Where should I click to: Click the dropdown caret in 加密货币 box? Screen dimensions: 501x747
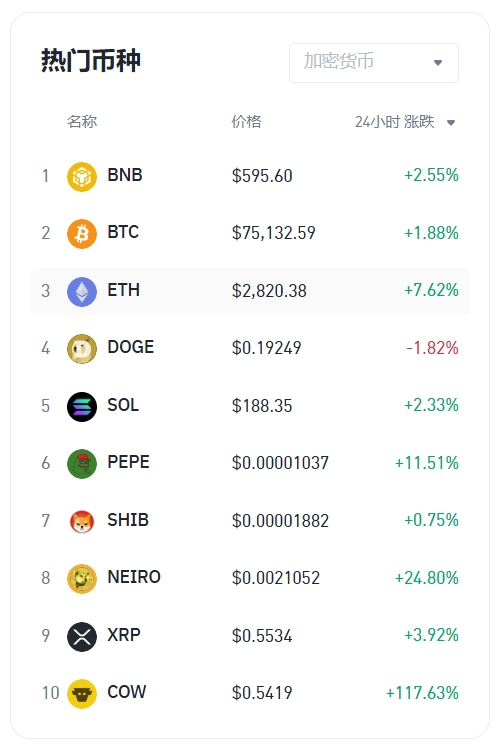point(438,62)
